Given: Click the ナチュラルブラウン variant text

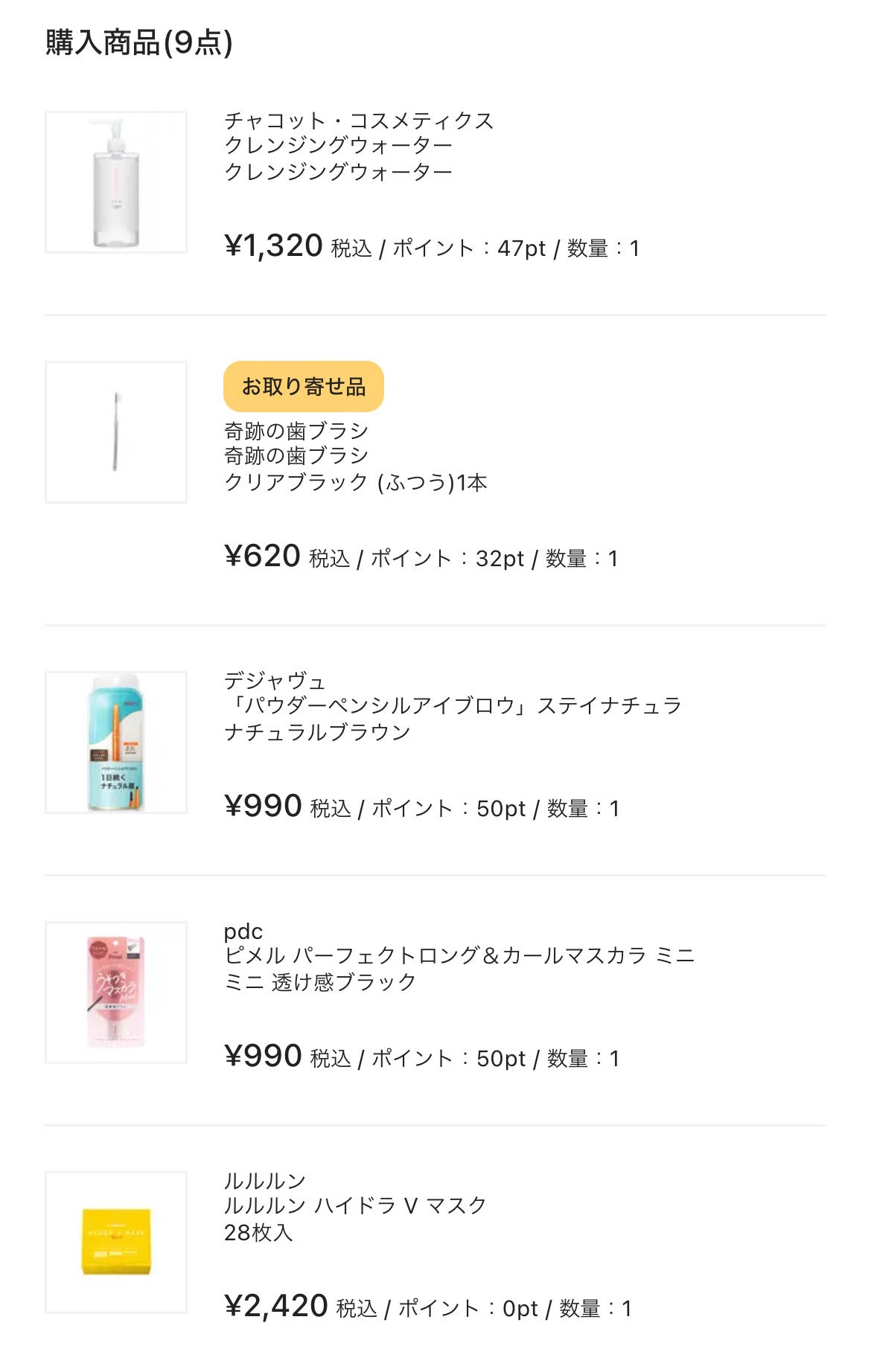Looking at the screenshot, I should pos(317,732).
